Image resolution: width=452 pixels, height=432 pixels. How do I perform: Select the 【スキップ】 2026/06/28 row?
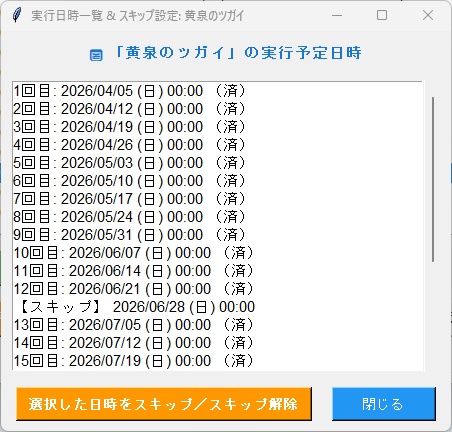[217, 307]
